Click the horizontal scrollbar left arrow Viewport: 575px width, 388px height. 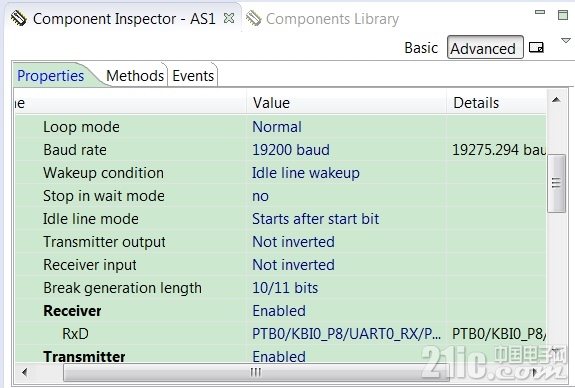click(x=25, y=372)
